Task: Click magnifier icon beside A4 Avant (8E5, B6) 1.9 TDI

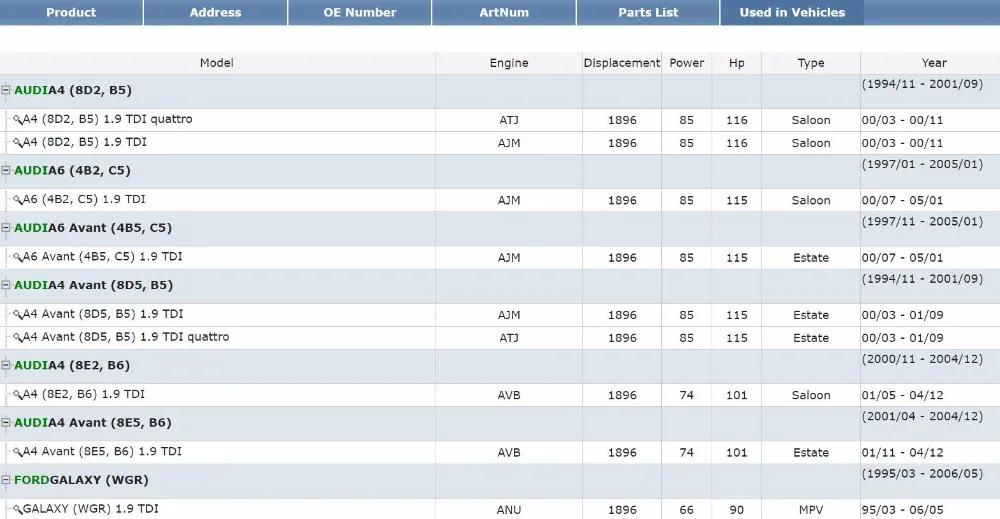Action: point(18,453)
